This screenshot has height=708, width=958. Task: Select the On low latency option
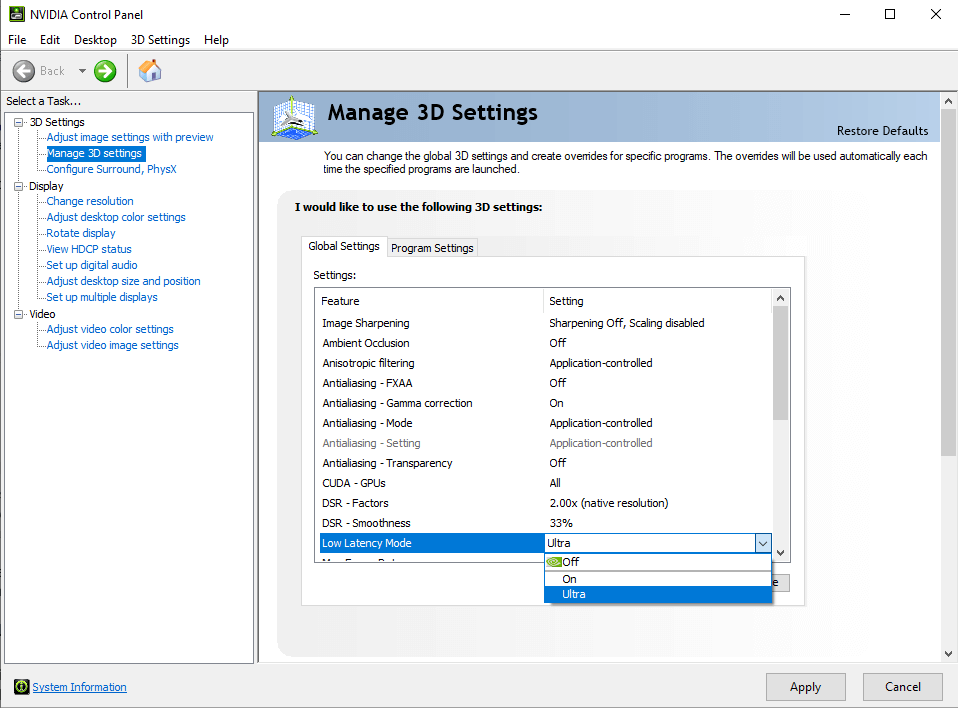(569, 578)
